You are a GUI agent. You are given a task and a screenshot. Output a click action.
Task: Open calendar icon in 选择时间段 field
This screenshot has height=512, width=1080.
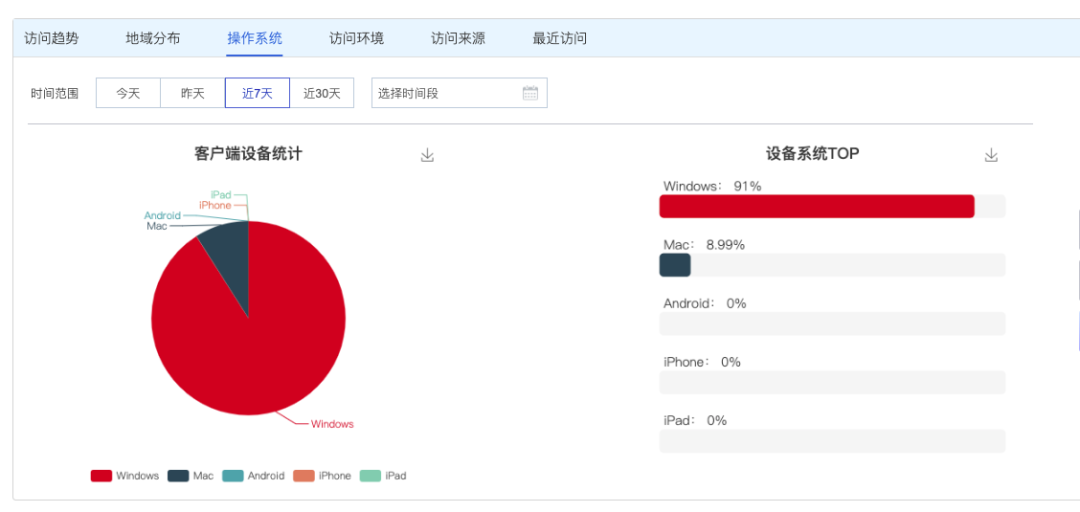tap(530, 93)
